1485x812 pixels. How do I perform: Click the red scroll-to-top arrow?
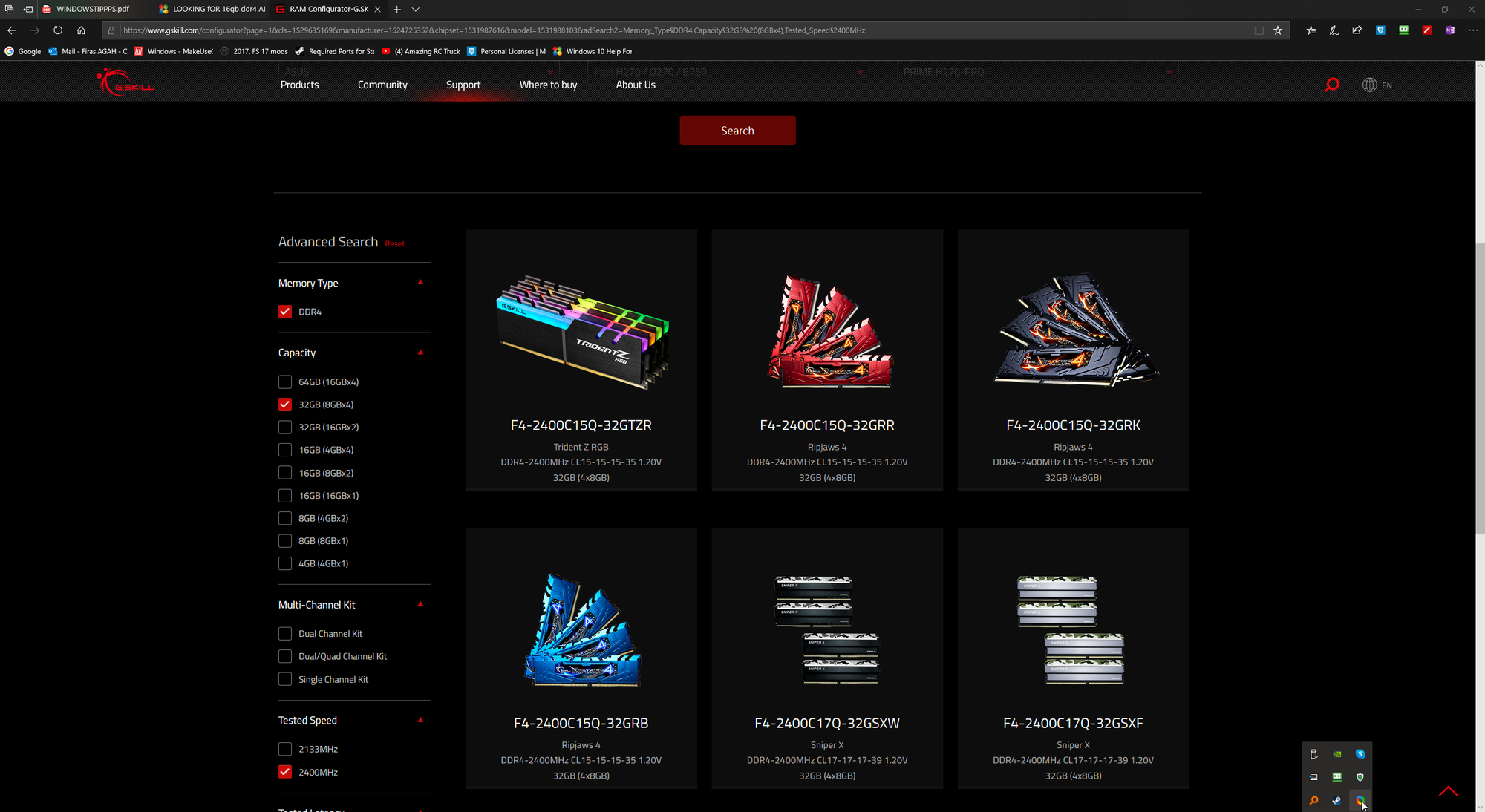click(x=1448, y=791)
